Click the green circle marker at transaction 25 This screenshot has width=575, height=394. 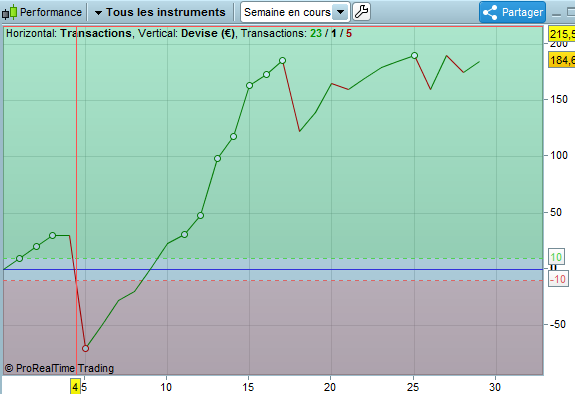point(414,55)
